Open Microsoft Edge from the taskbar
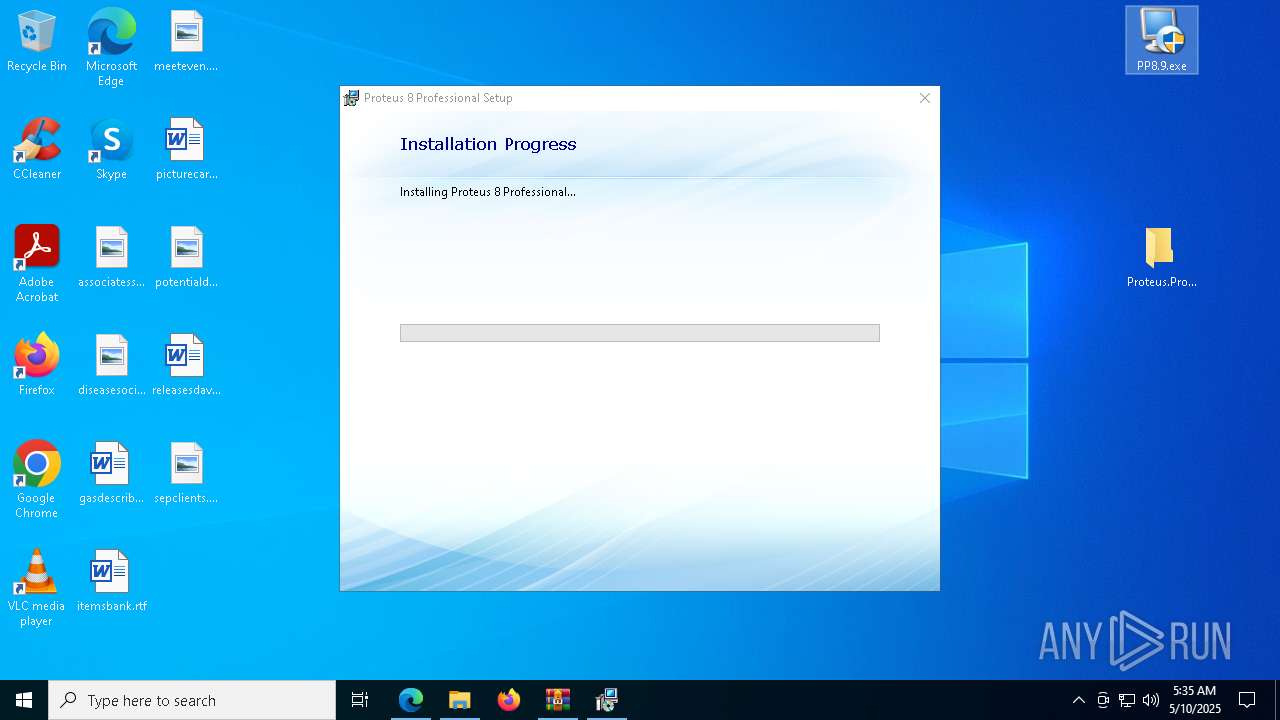1280x720 pixels. (x=411, y=700)
